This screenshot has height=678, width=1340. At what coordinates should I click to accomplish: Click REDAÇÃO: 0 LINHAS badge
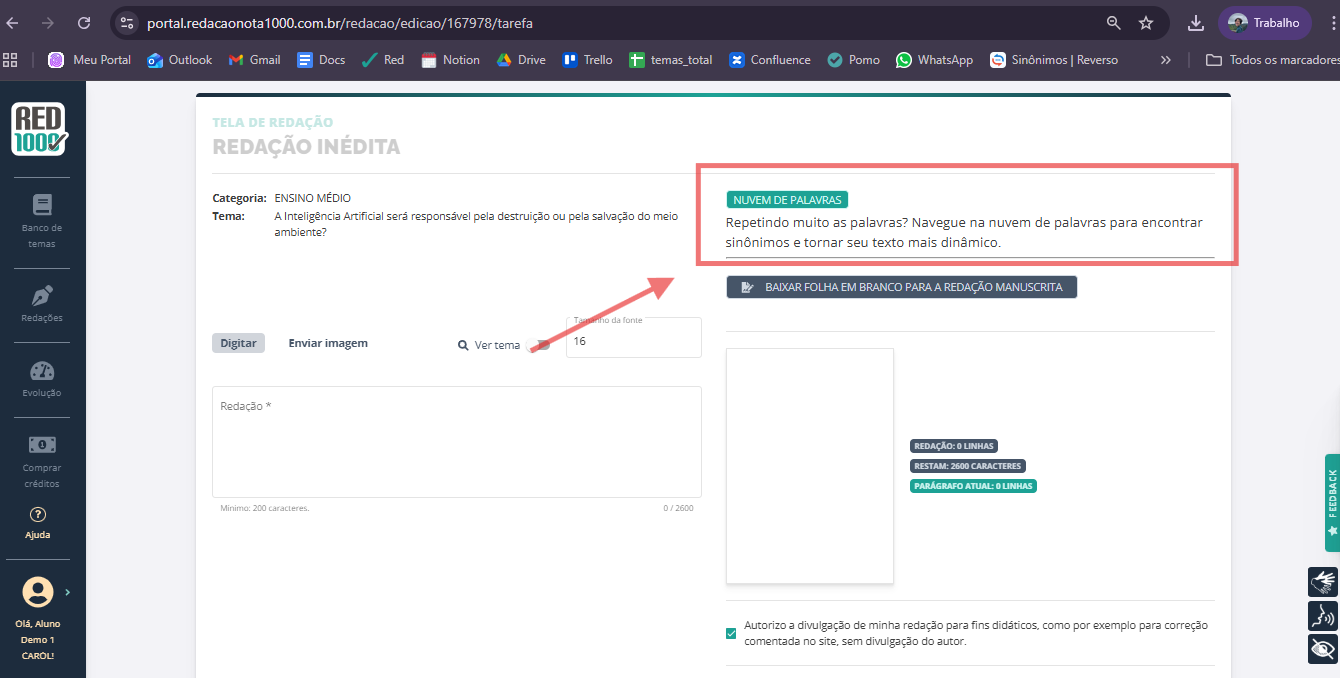pyautogui.click(x=953, y=446)
